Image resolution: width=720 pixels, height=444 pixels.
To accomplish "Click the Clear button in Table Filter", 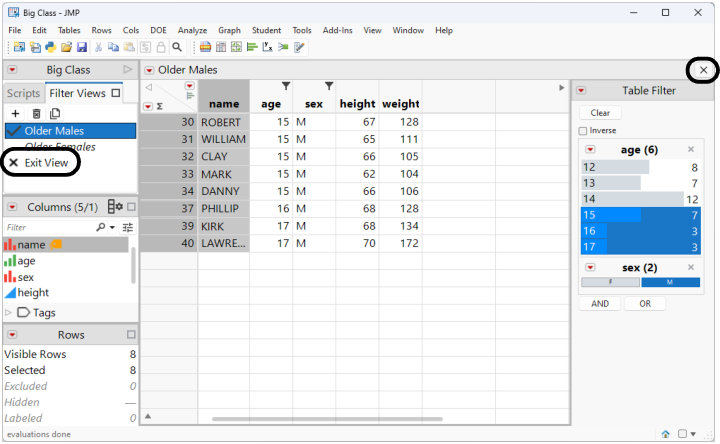I will coord(600,113).
